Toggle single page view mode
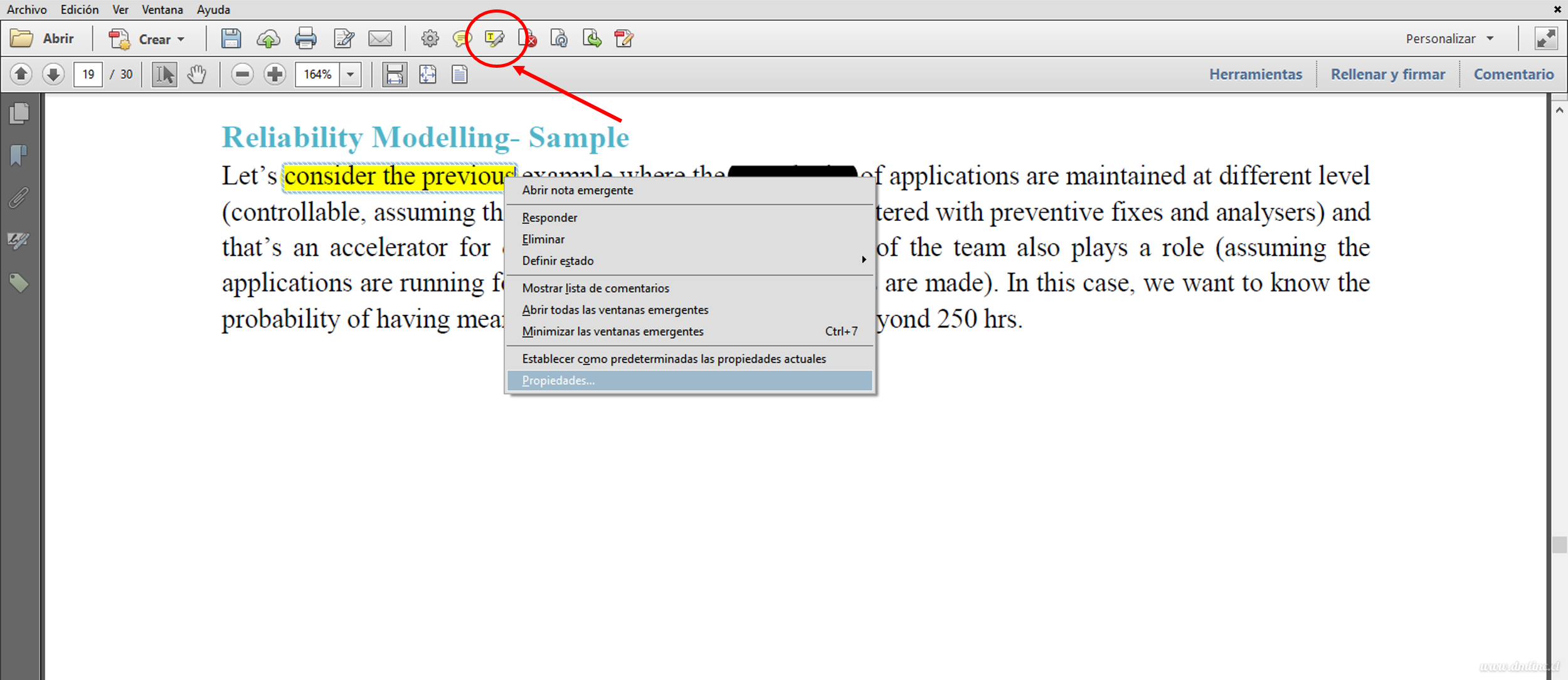The height and width of the screenshot is (680, 1568). point(458,73)
